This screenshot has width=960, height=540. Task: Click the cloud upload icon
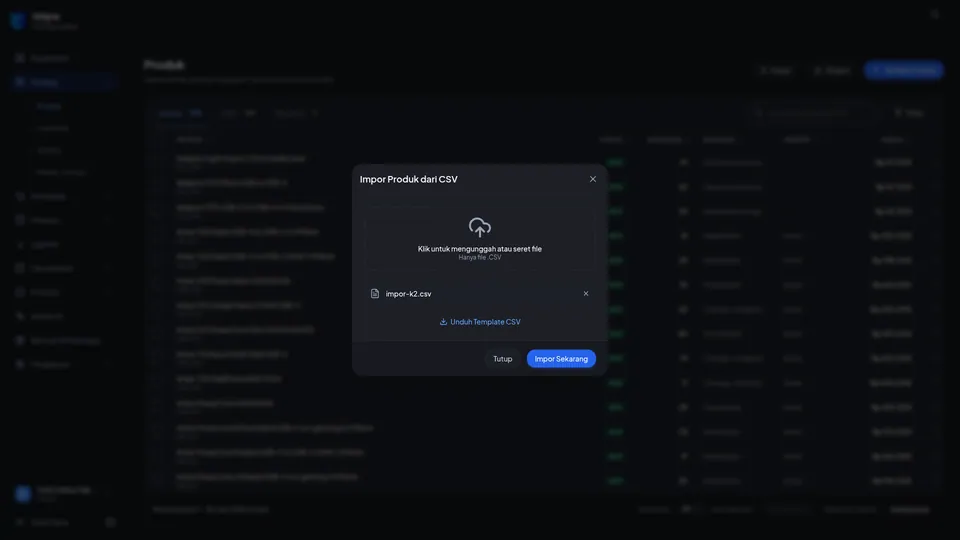(x=479, y=227)
